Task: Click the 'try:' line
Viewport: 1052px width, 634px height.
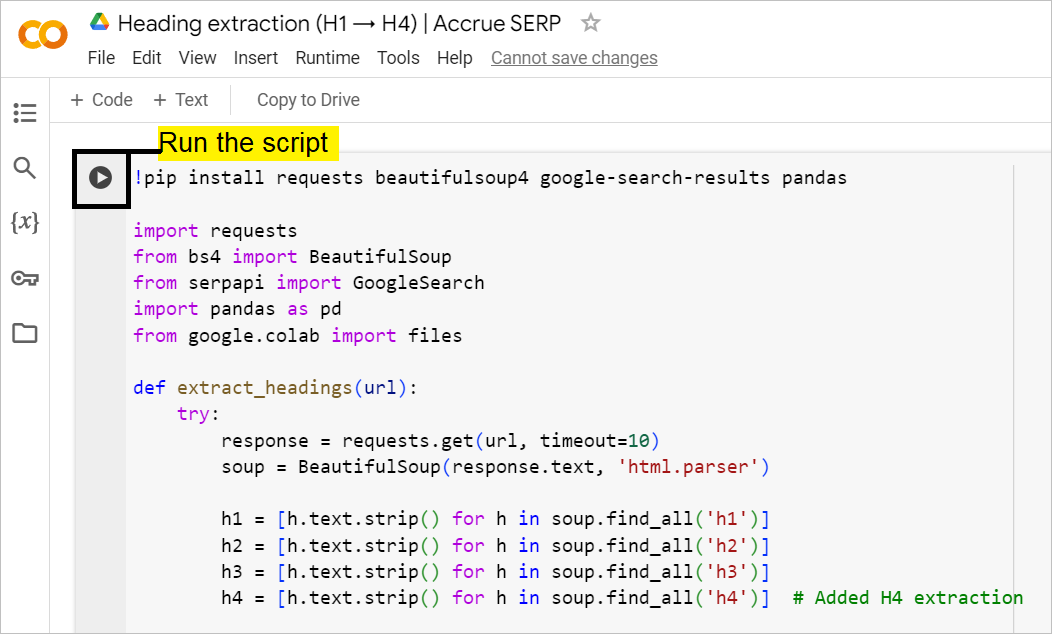Action: (198, 414)
